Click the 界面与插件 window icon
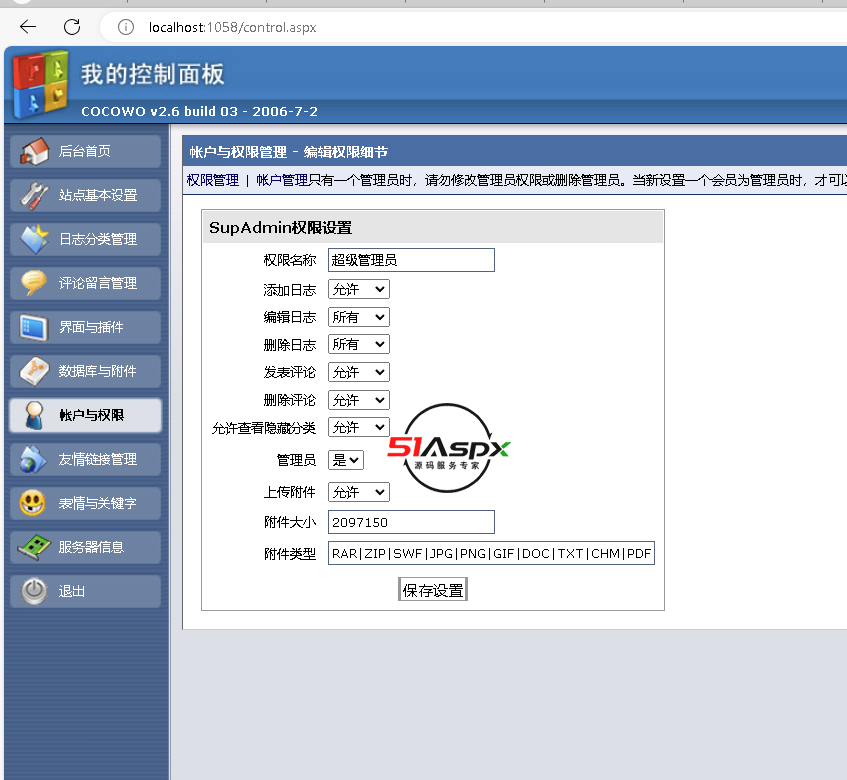847x780 pixels. (x=34, y=327)
